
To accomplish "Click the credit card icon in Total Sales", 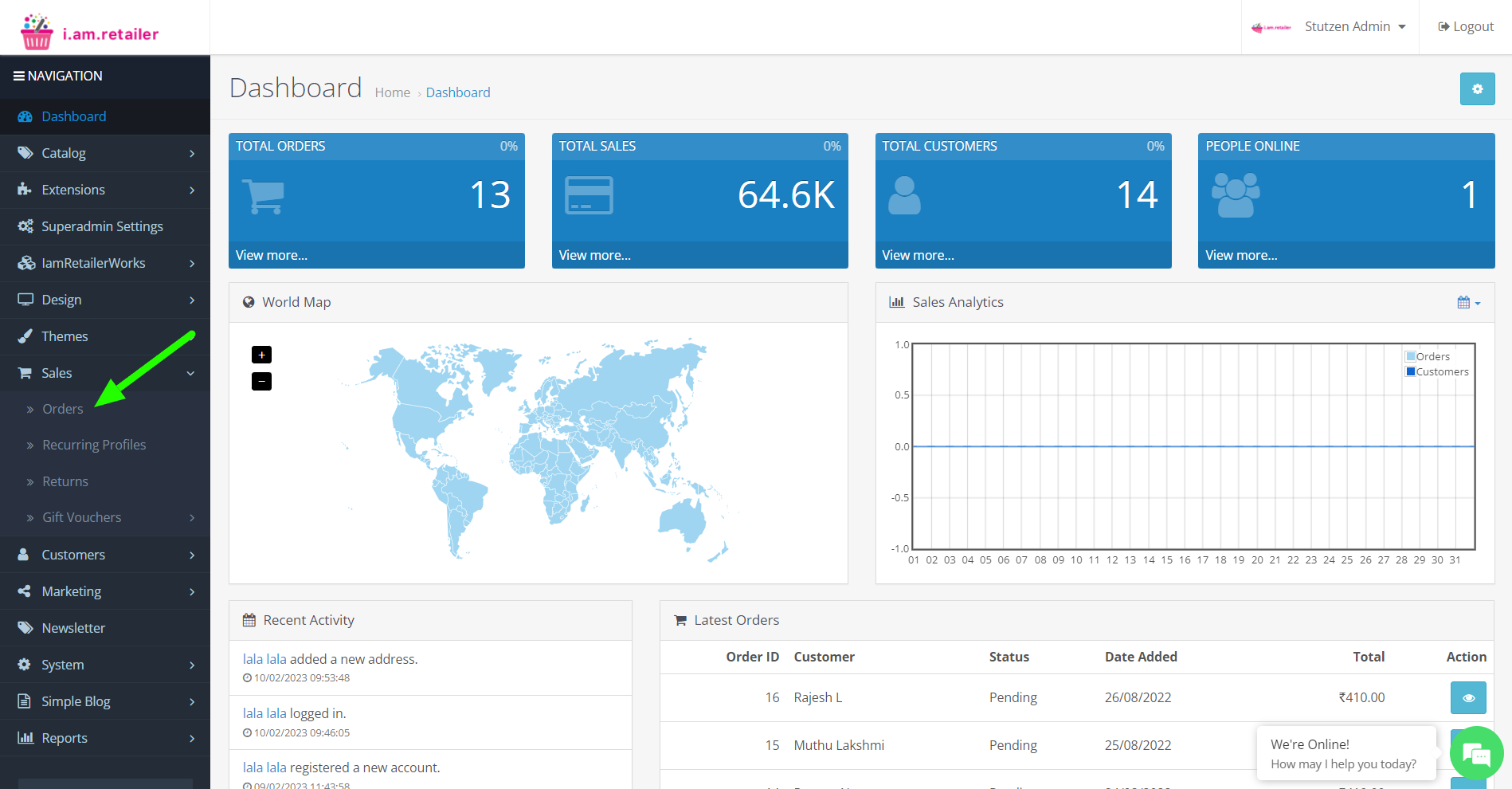I will click(589, 195).
